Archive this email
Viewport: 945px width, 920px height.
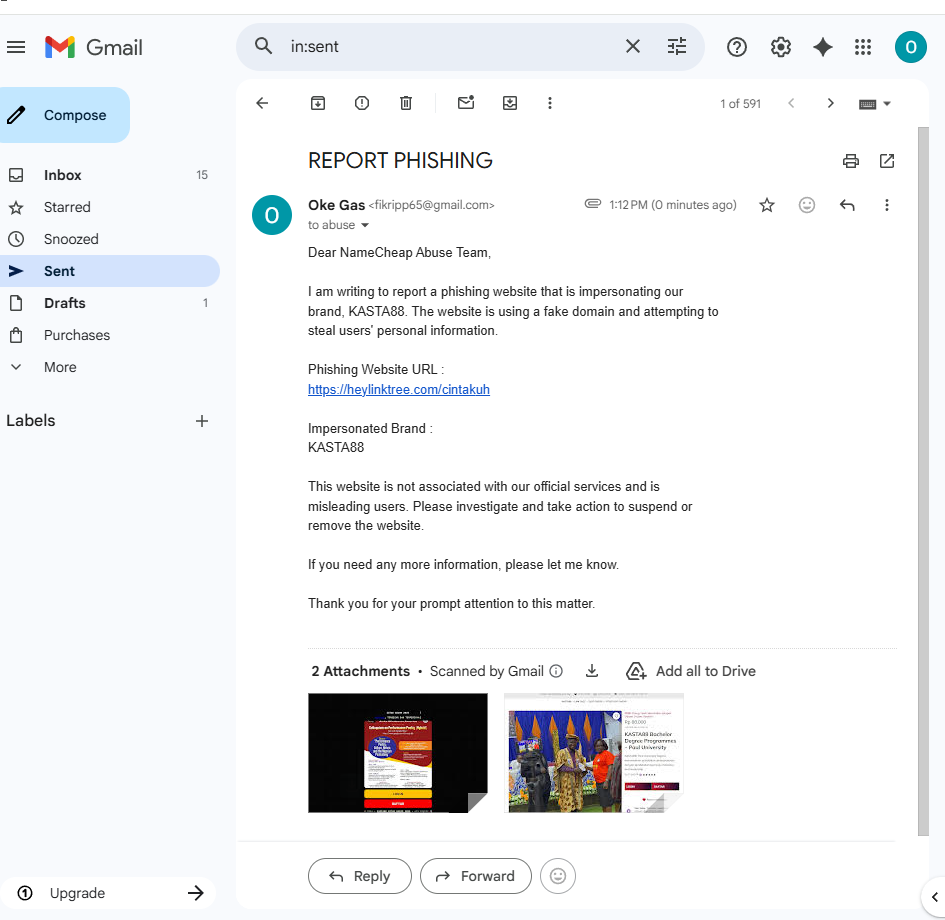coord(318,103)
